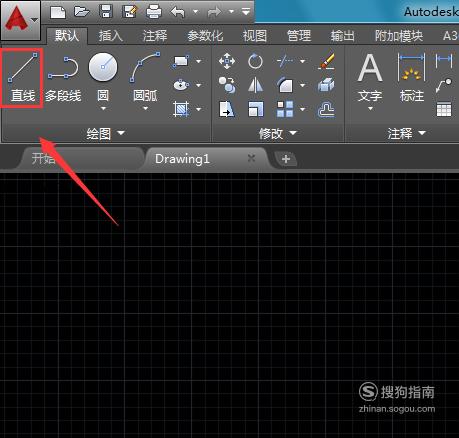Switch to the 视图 ribbon tab

coord(255,35)
